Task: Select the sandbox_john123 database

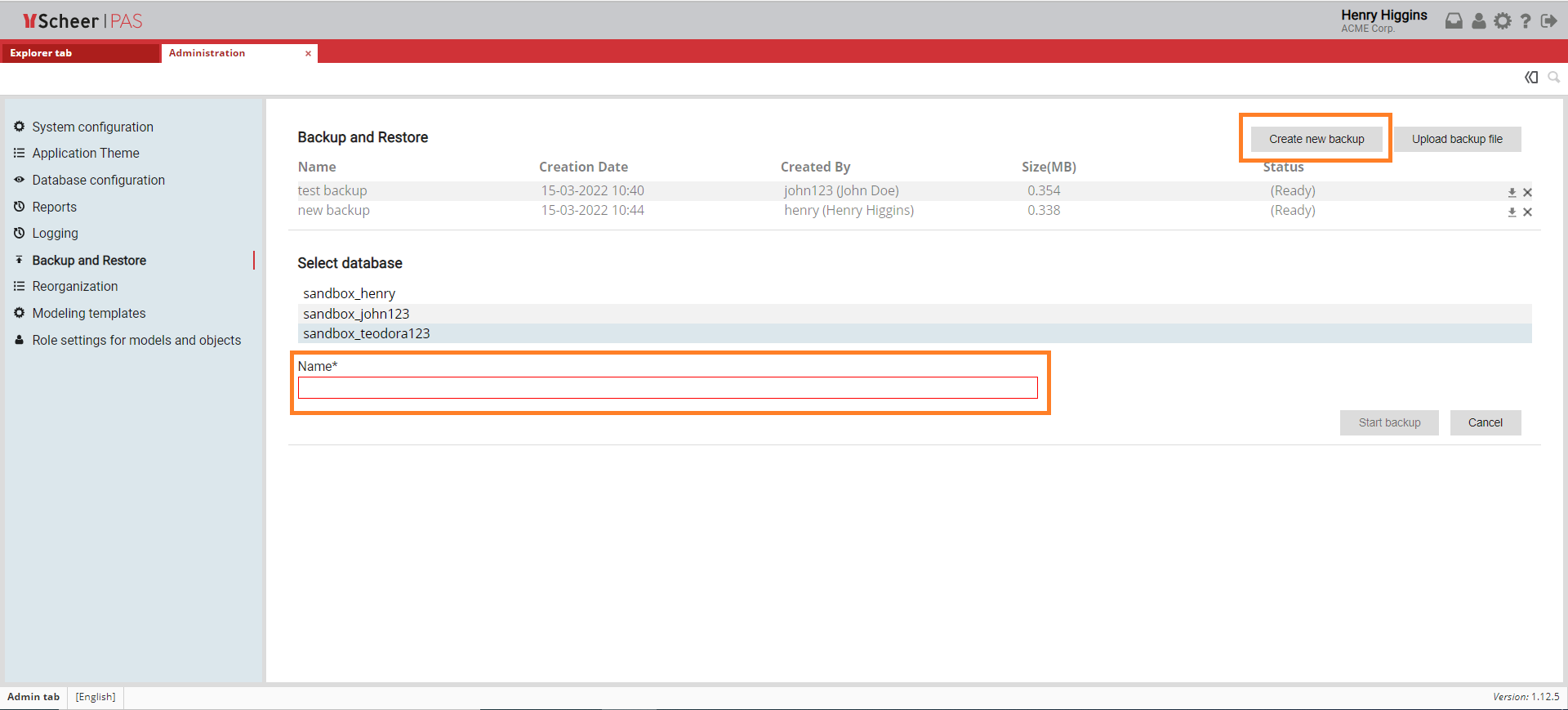Action: pos(356,314)
